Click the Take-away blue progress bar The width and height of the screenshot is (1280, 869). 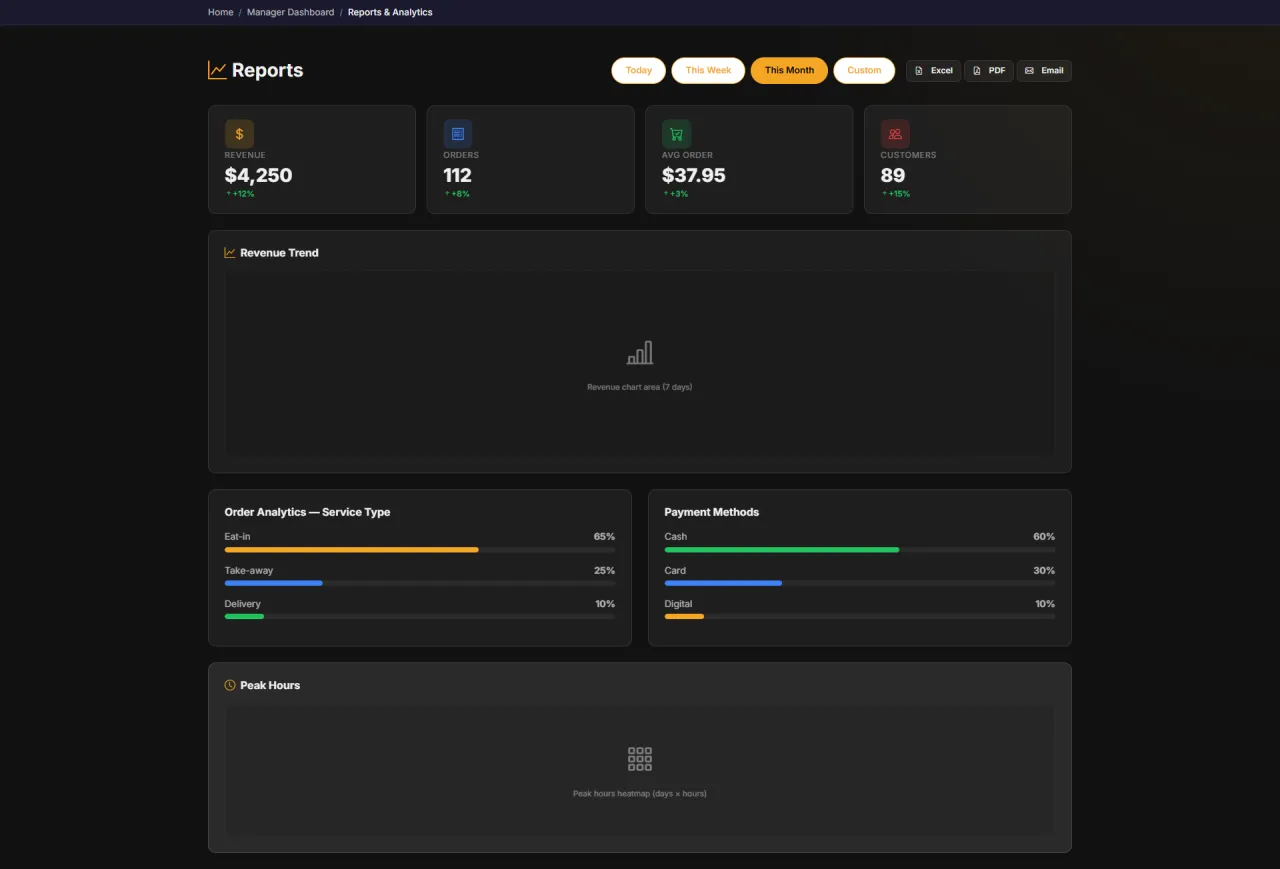[x=274, y=583]
